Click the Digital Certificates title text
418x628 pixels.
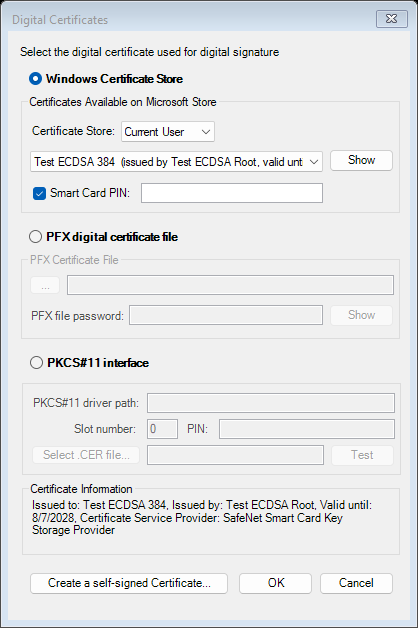click(x=60, y=20)
